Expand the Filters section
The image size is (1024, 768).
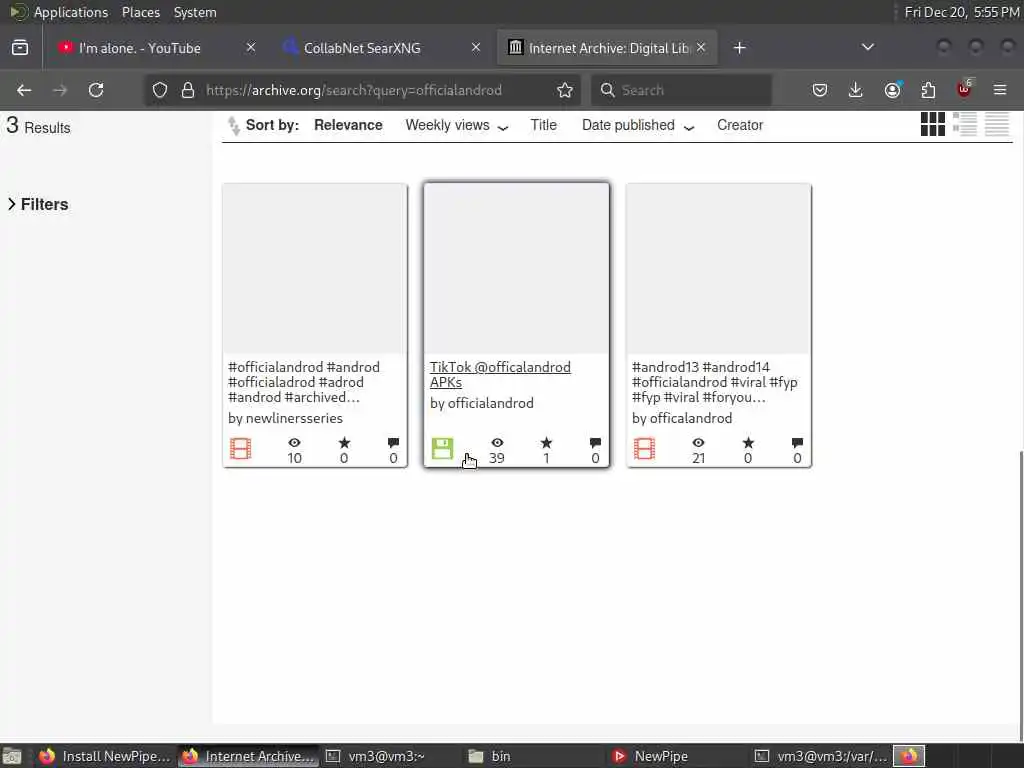click(x=38, y=204)
